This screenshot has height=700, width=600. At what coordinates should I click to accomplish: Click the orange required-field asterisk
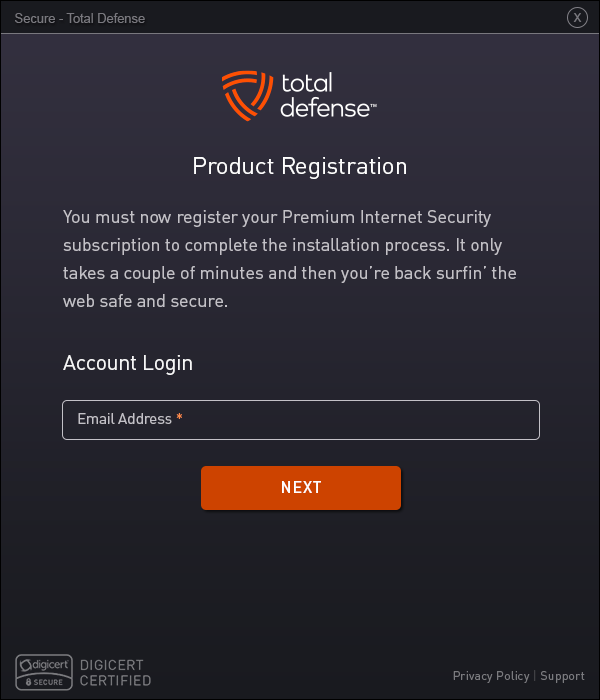pos(179,417)
